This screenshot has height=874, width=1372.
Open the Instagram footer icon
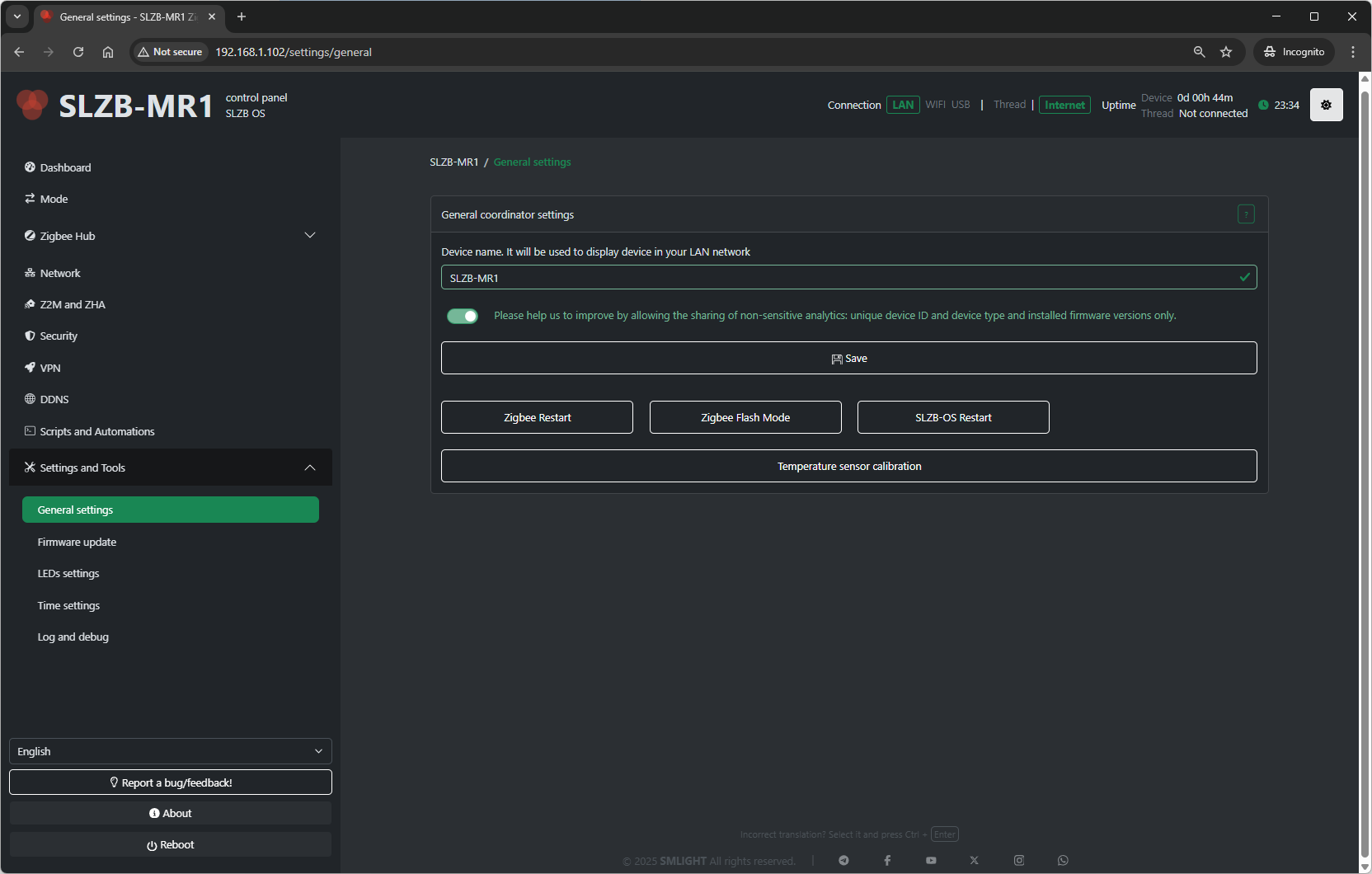[1019, 860]
